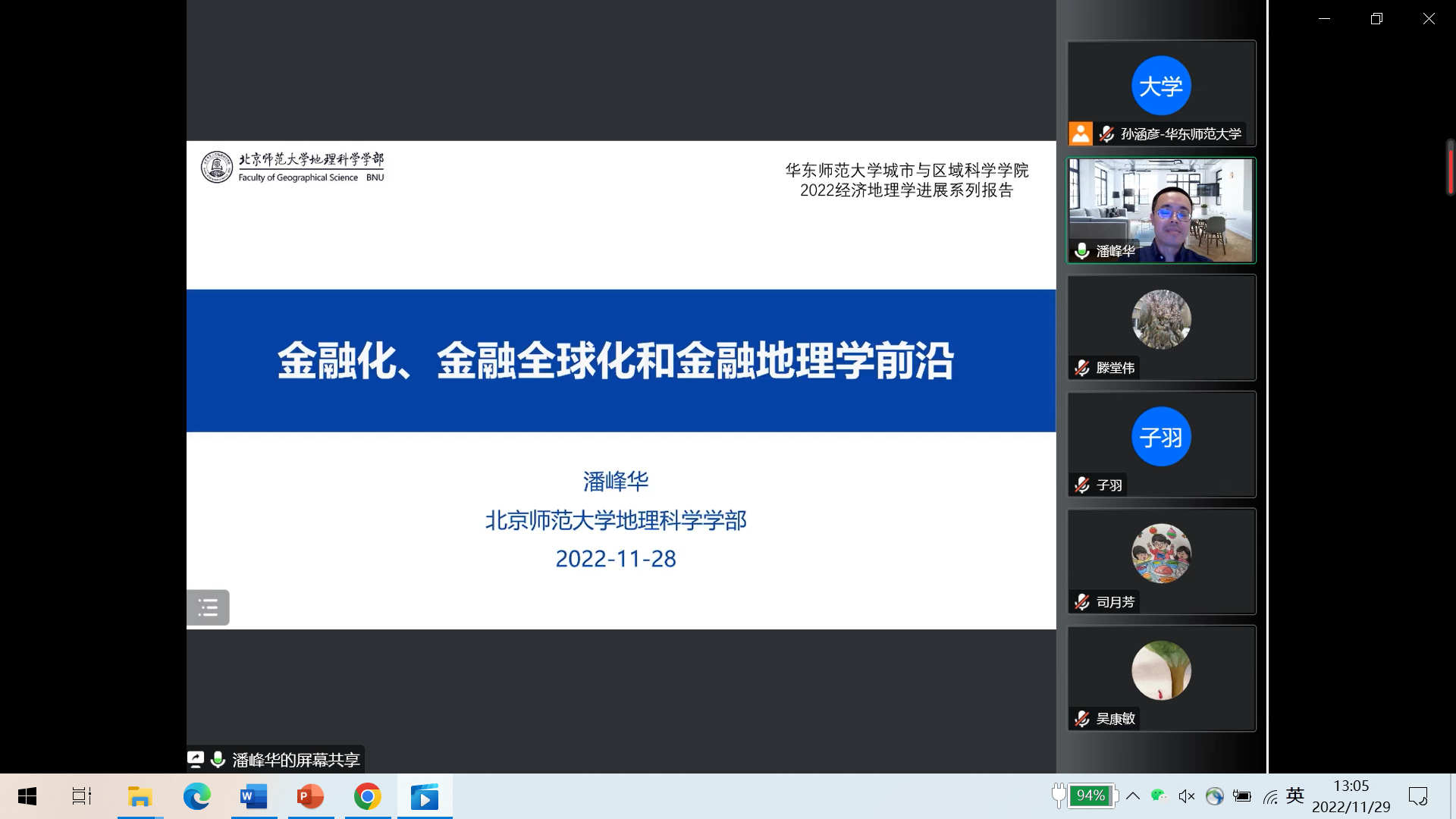Screen dimensions: 1456x819
Task: Expand the hidden system tray icons chevron
Action: click(x=1133, y=795)
